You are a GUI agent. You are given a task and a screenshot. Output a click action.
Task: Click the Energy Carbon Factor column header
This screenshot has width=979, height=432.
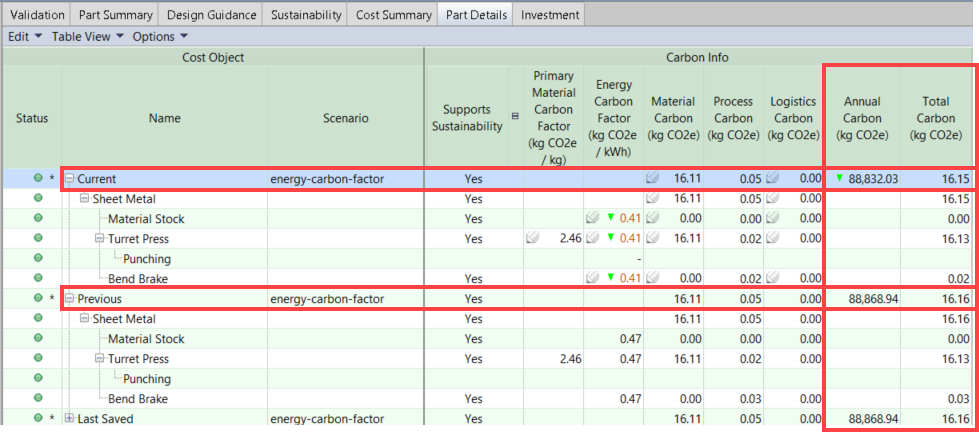(614, 118)
